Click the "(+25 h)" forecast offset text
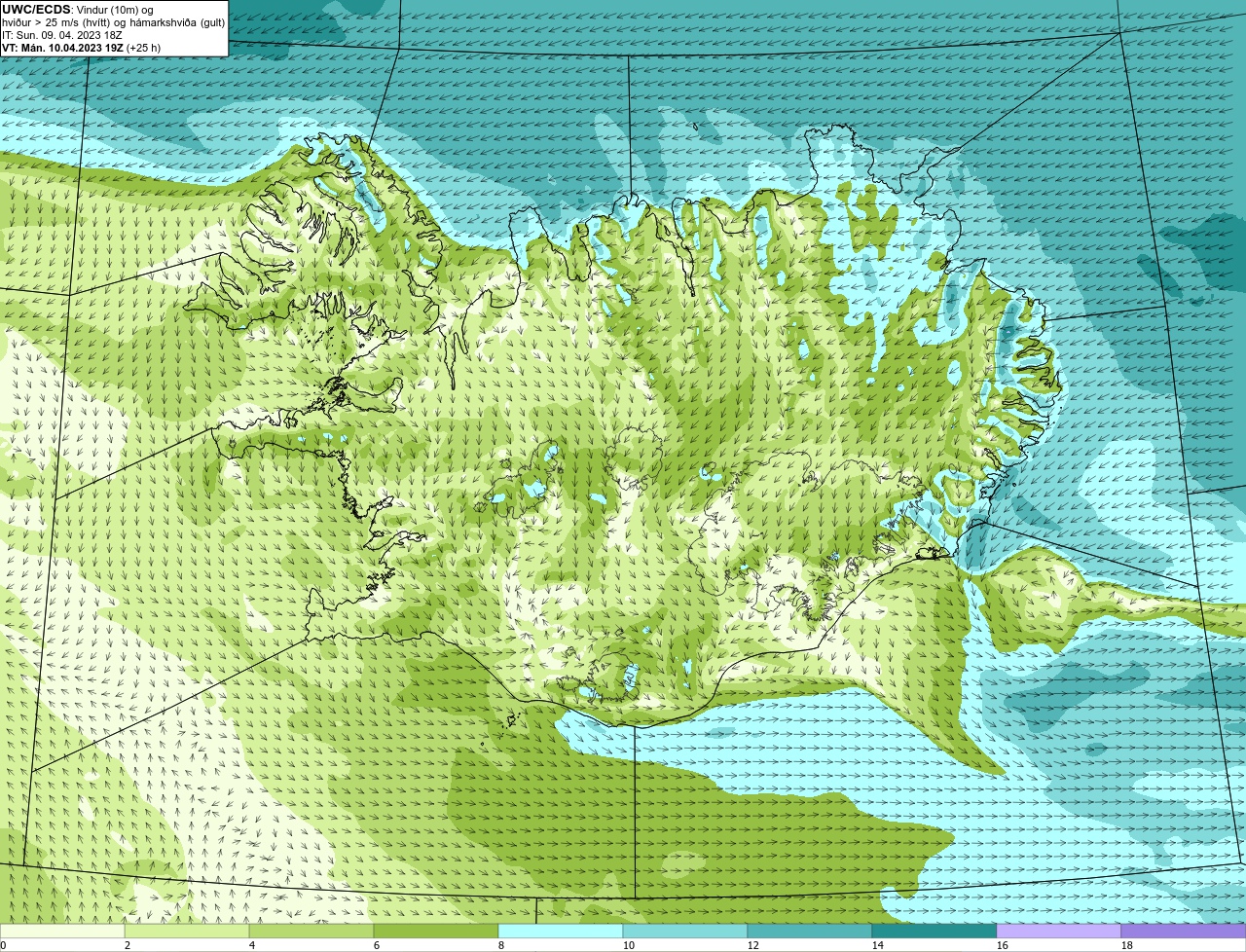This screenshot has height=952, width=1246. click(x=144, y=48)
